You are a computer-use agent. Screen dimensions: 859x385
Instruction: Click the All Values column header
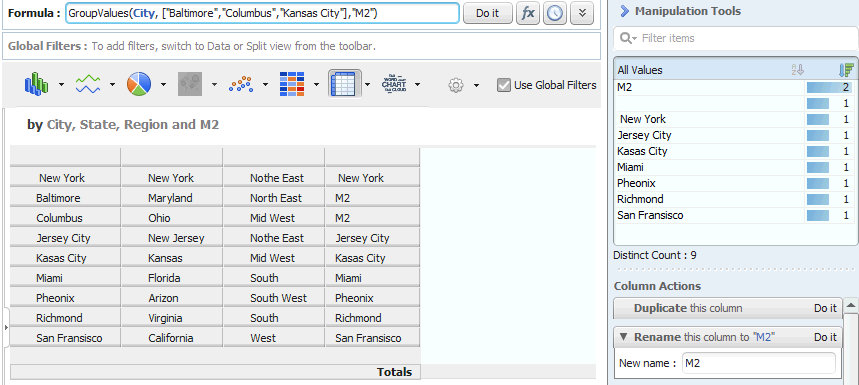[640, 70]
